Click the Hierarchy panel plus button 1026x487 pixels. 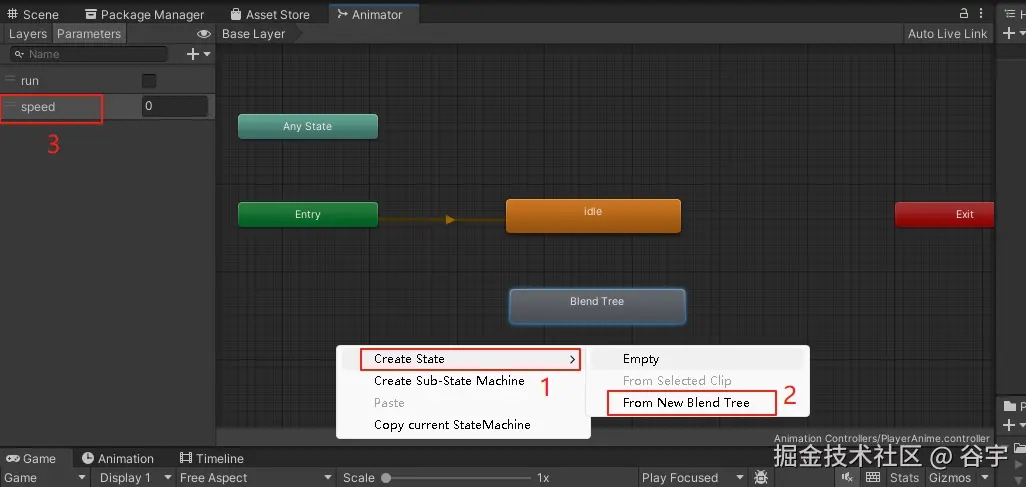click(x=1008, y=33)
